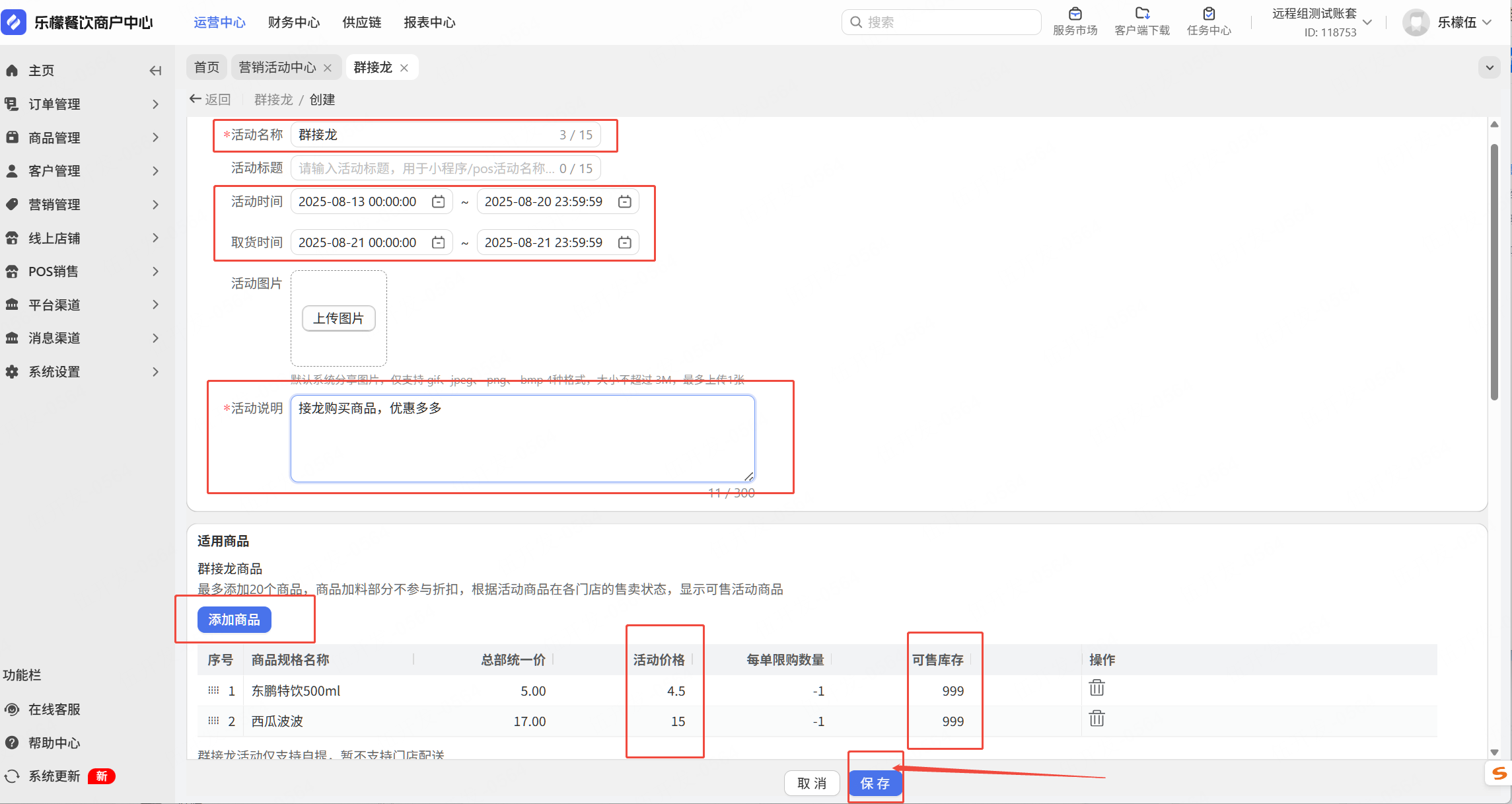Collapse the sidebar with arrow icon
The width and height of the screenshot is (1512, 804).
click(155, 71)
